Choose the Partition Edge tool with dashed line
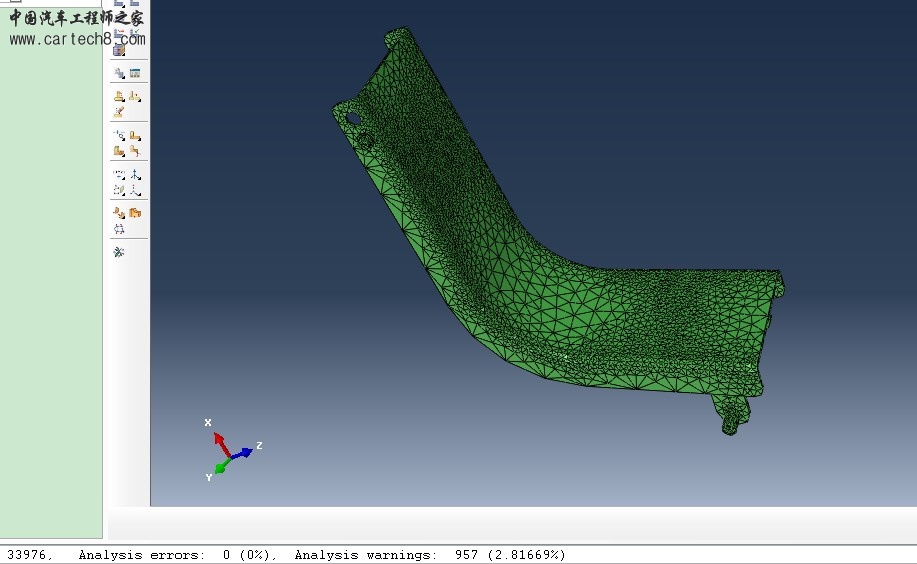 [120, 135]
